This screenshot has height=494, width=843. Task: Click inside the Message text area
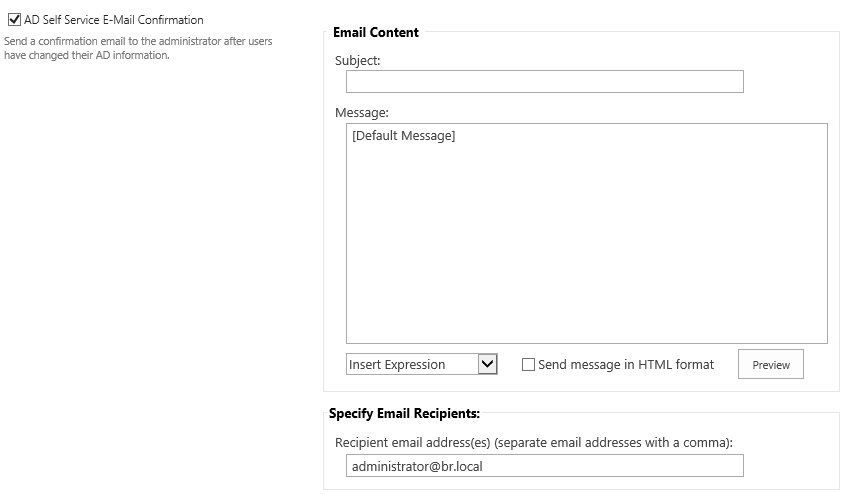coord(587,233)
